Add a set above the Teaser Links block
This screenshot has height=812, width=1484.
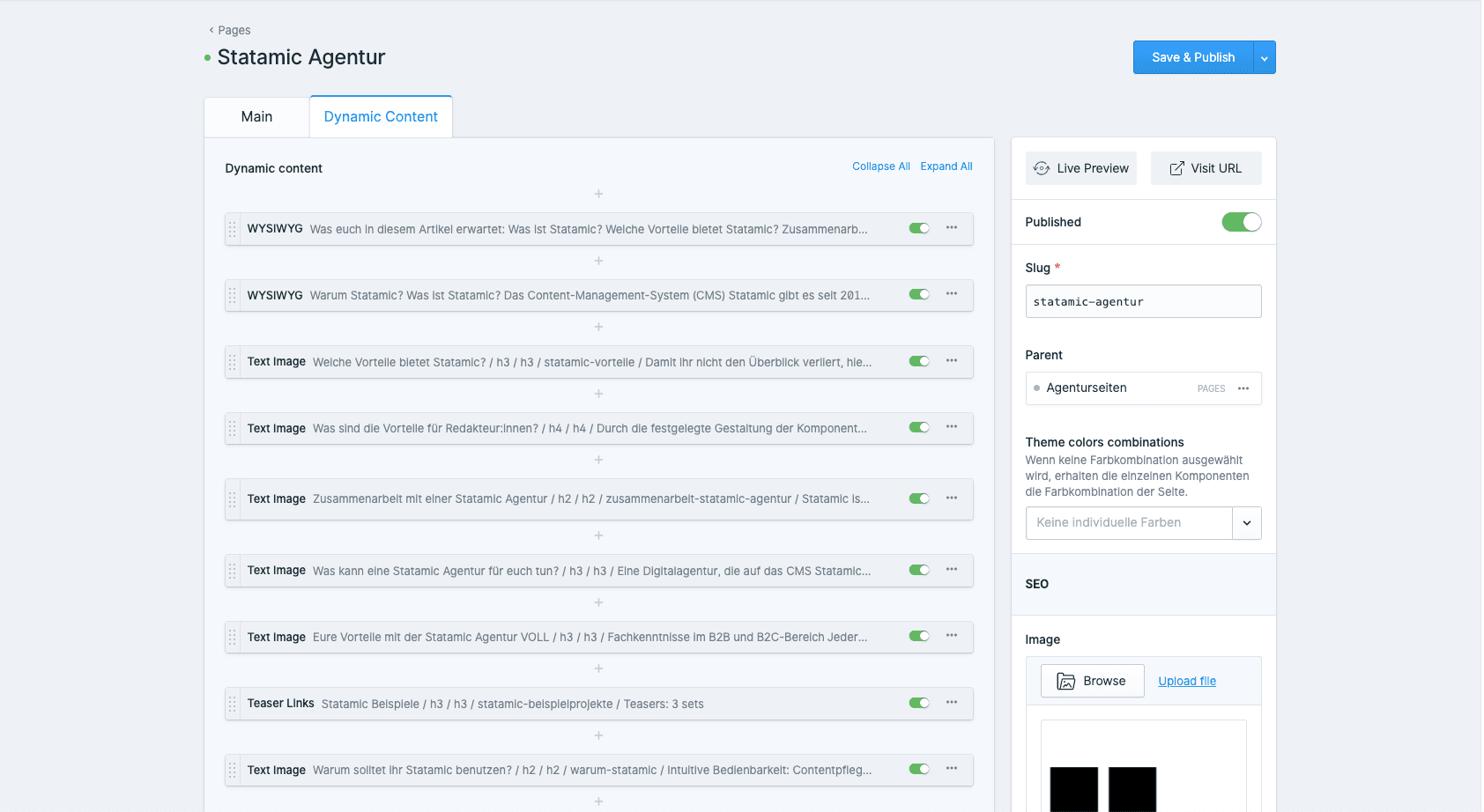click(598, 668)
